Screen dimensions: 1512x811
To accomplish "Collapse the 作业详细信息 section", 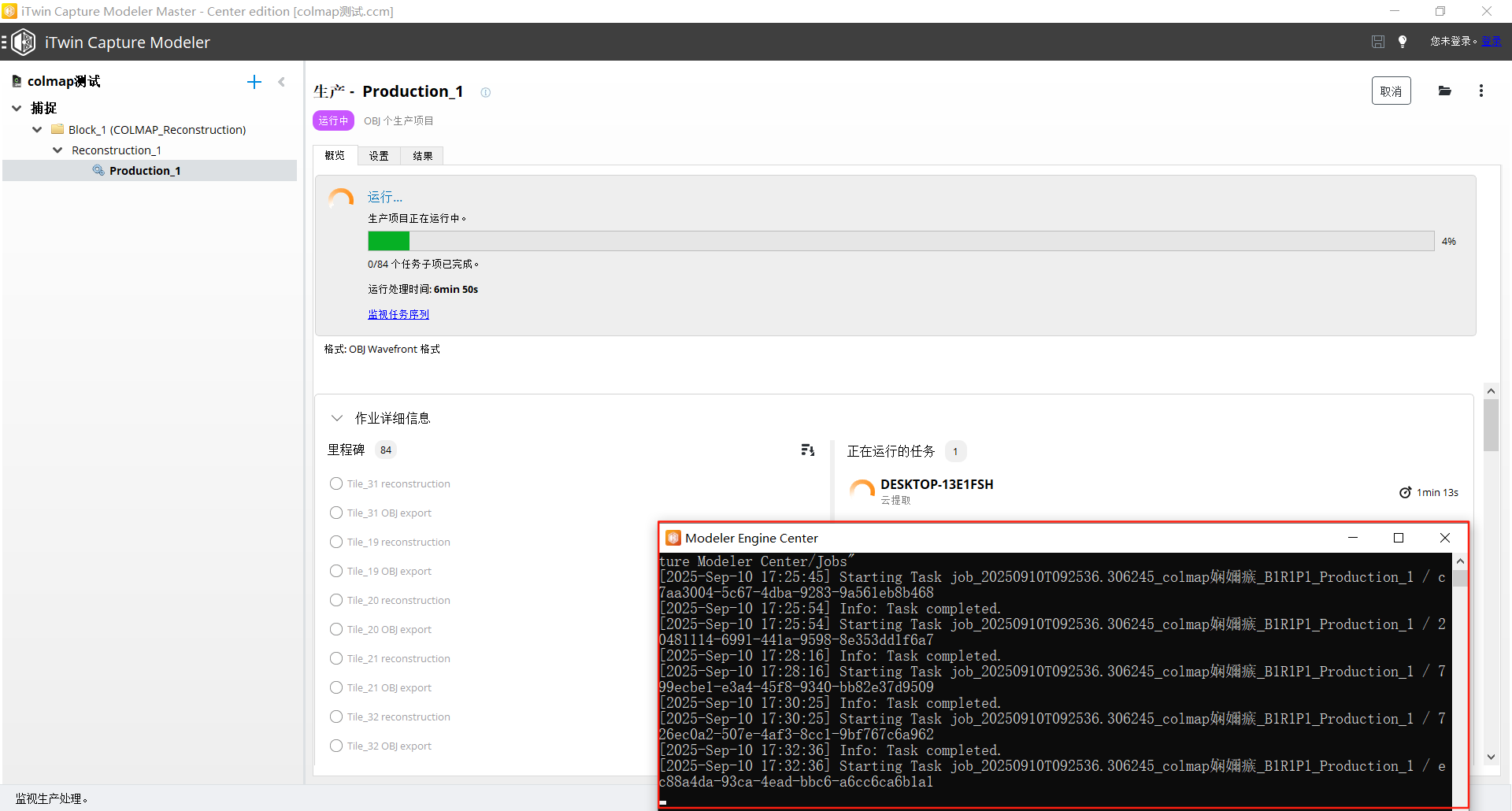I will [x=337, y=418].
